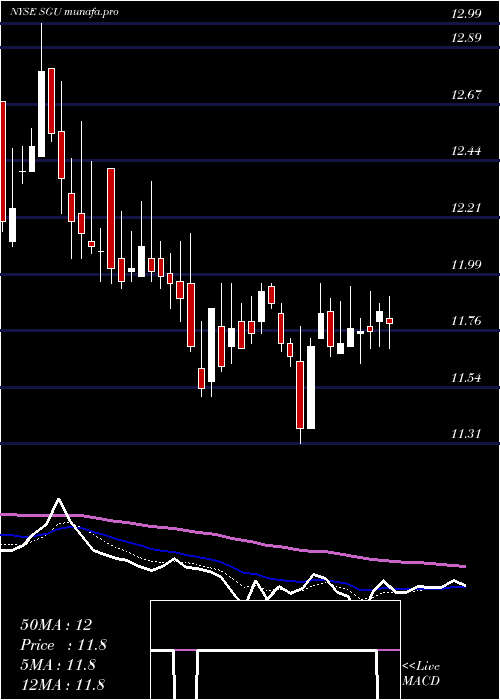Image resolution: width=500 pixels, height=700 pixels.
Task: Click the Live MACD label
Action: [421, 674]
